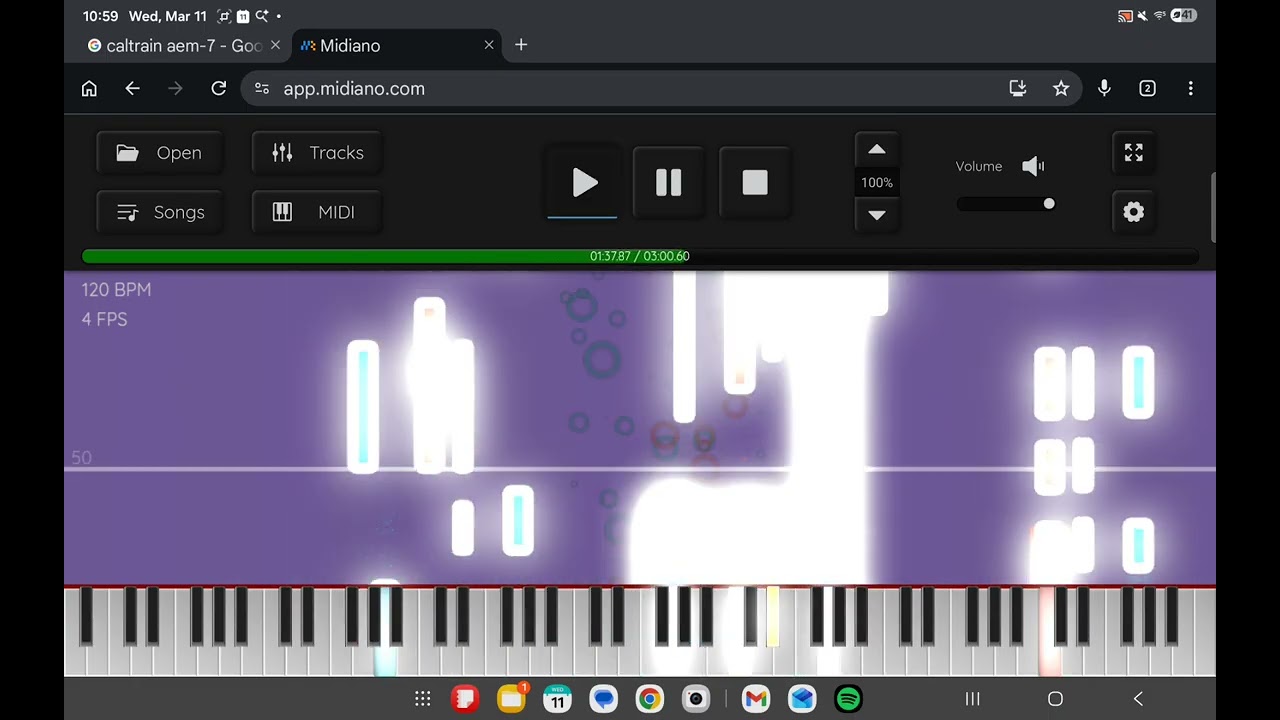Mute audio with the Volume speaker icon
The height and width of the screenshot is (720, 1280).
click(x=1033, y=166)
